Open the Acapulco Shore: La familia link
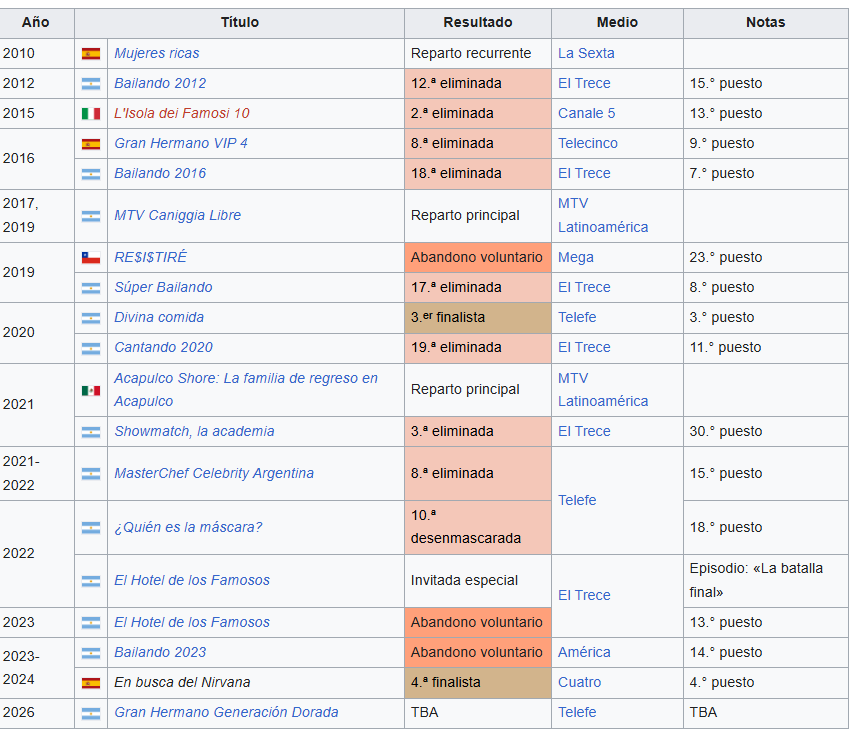This screenshot has width=853, height=735. click(x=246, y=390)
